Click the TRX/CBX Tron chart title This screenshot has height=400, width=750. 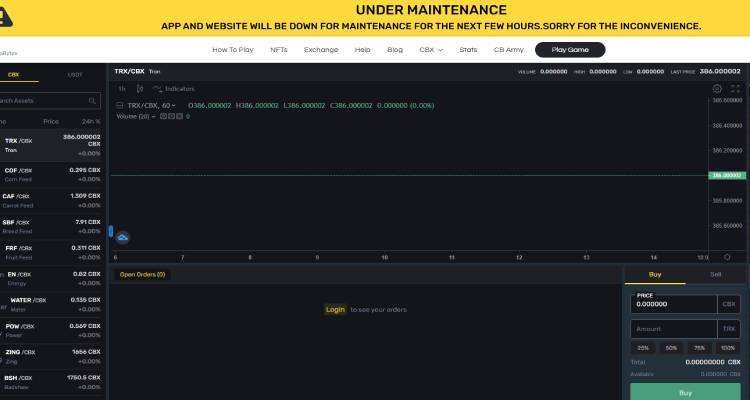pyautogui.click(x=137, y=71)
